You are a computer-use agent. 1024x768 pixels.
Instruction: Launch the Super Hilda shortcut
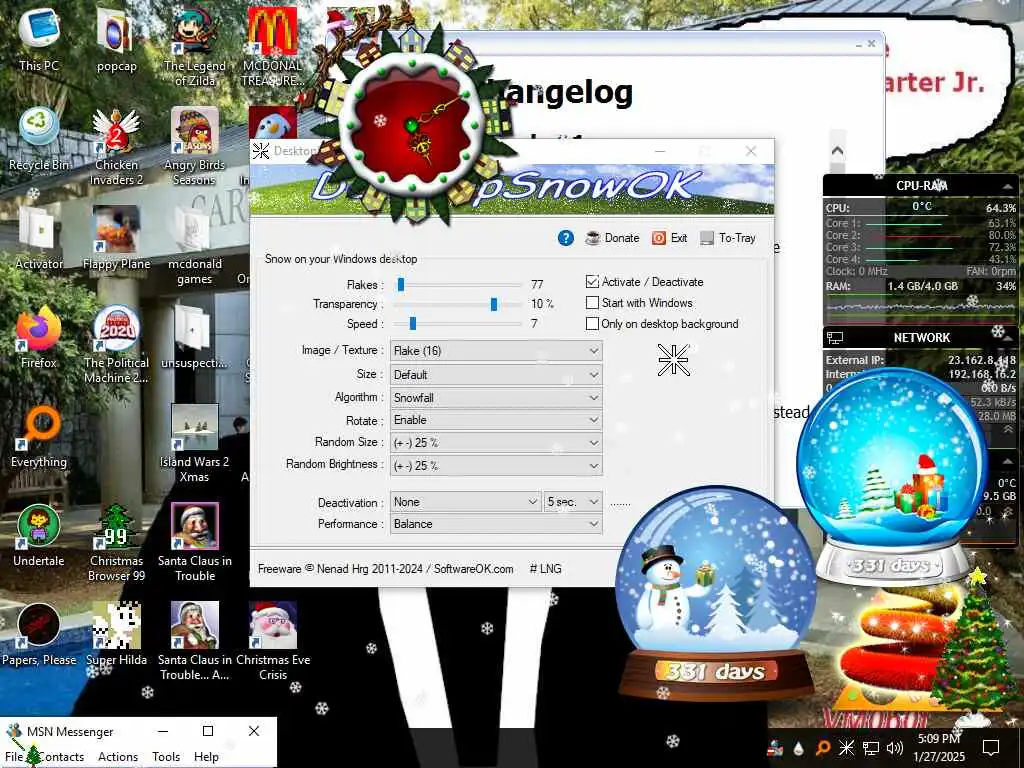tap(116, 635)
